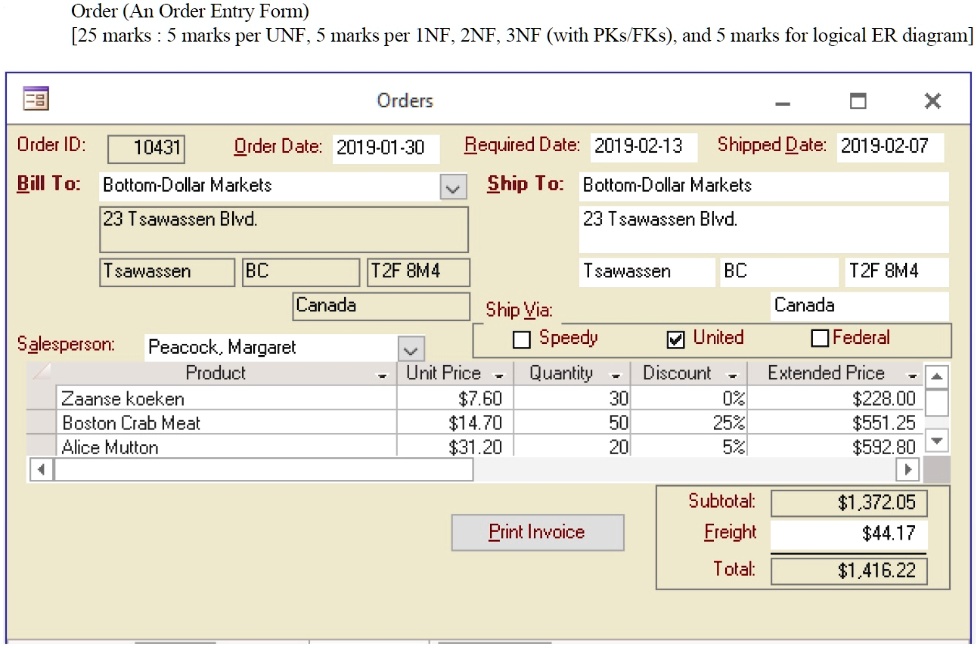This screenshot has width=977, height=648.
Task: Open the Bill To company dropdown
Action: coord(452,186)
